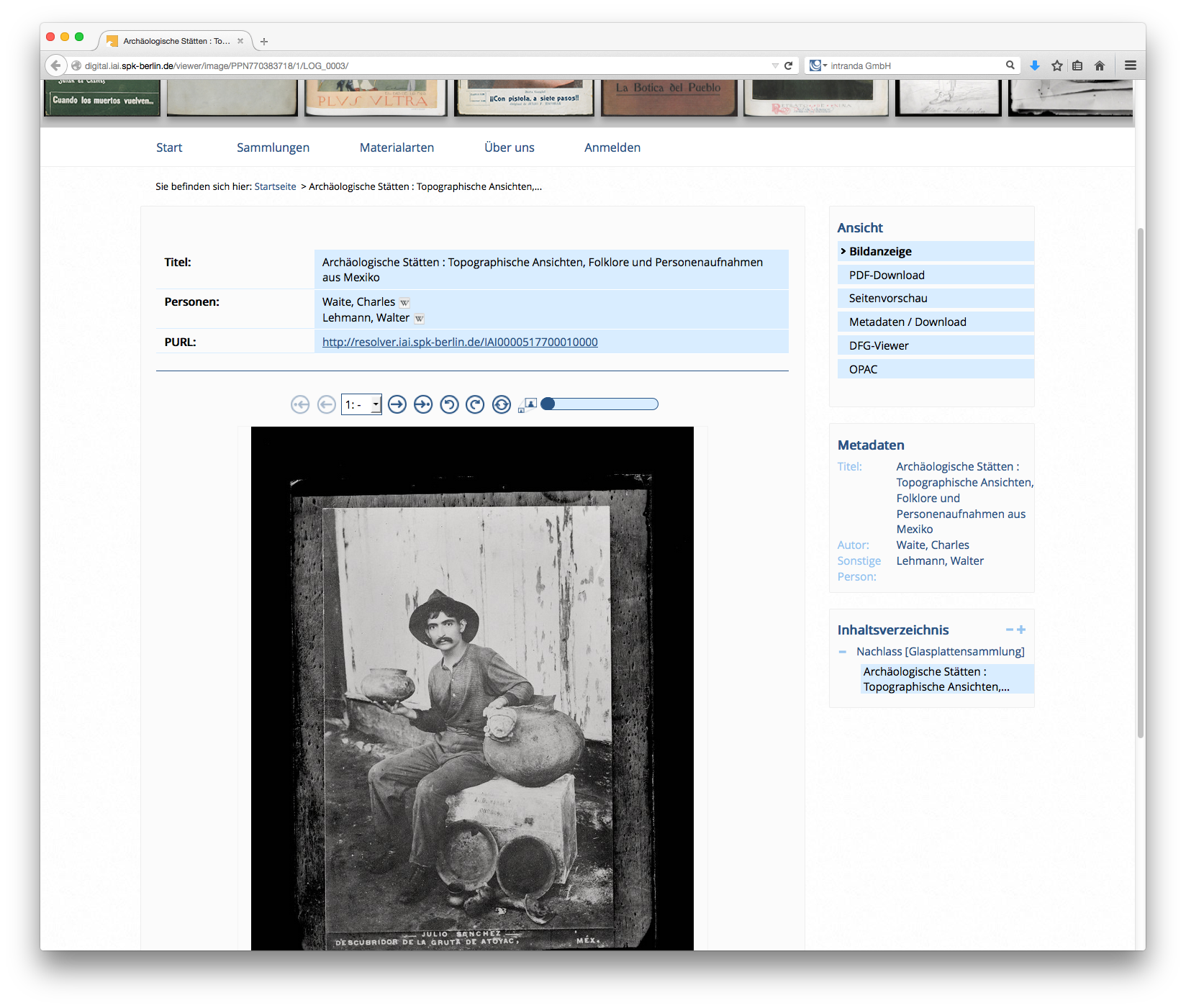Screen dimensions: 1186x1008
Task: Collapse all table of contents entries
Action: (x=1010, y=630)
